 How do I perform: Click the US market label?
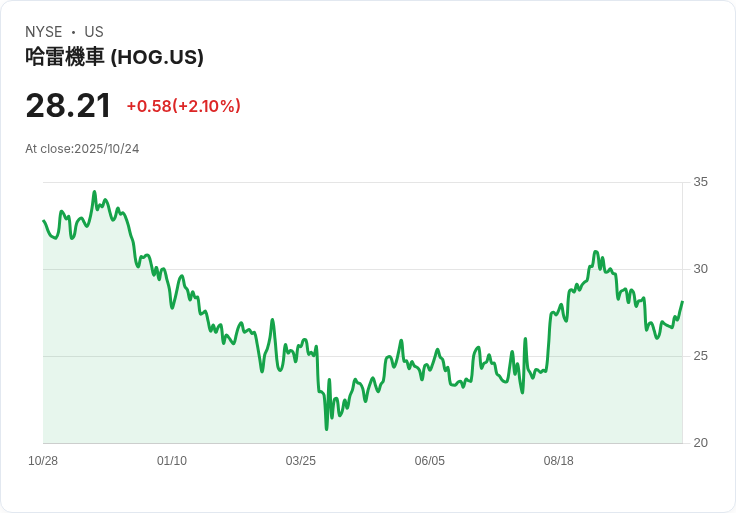point(94,32)
